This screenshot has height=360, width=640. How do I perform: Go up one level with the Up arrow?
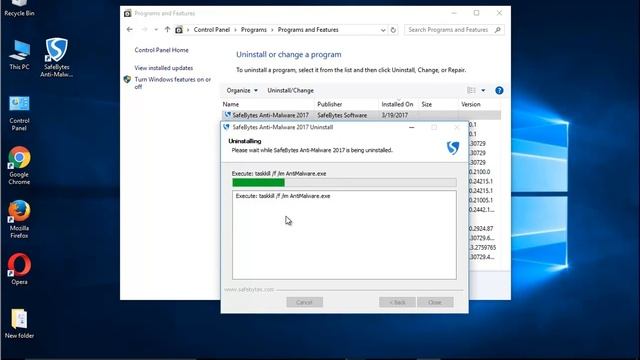pos(167,29)
